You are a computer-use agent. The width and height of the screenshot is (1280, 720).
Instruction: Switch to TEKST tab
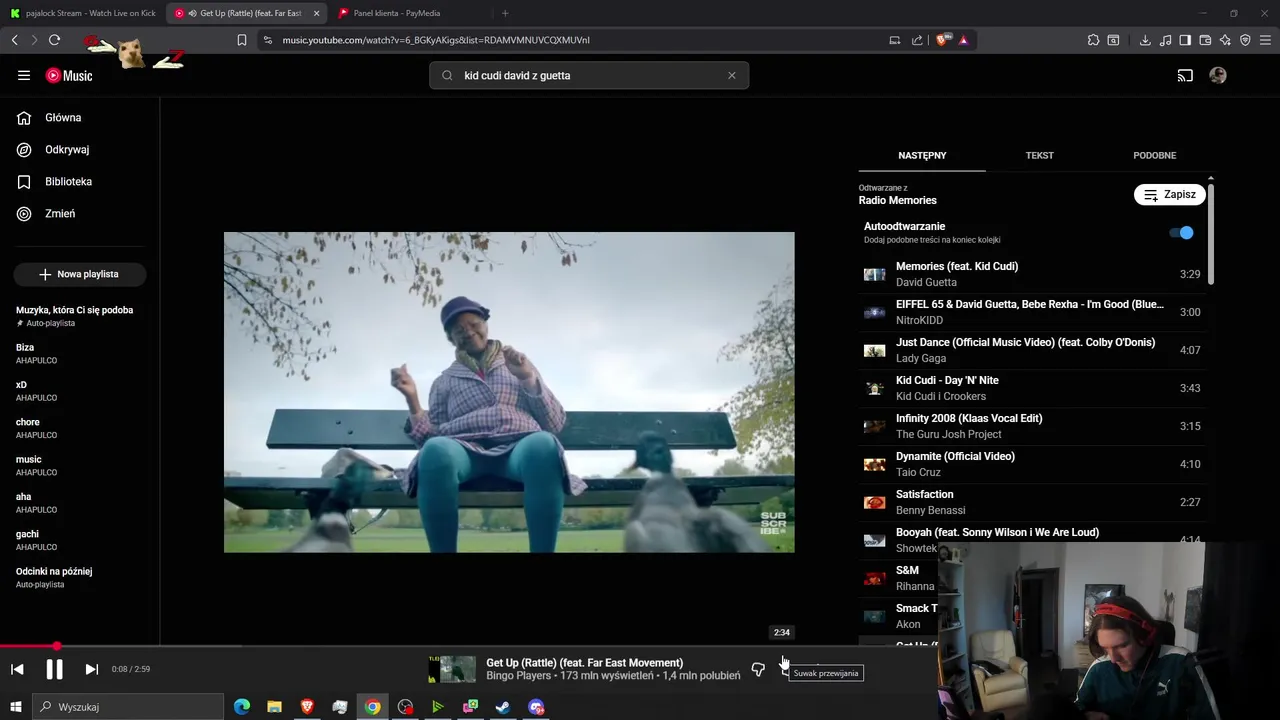pos(1039,155)
